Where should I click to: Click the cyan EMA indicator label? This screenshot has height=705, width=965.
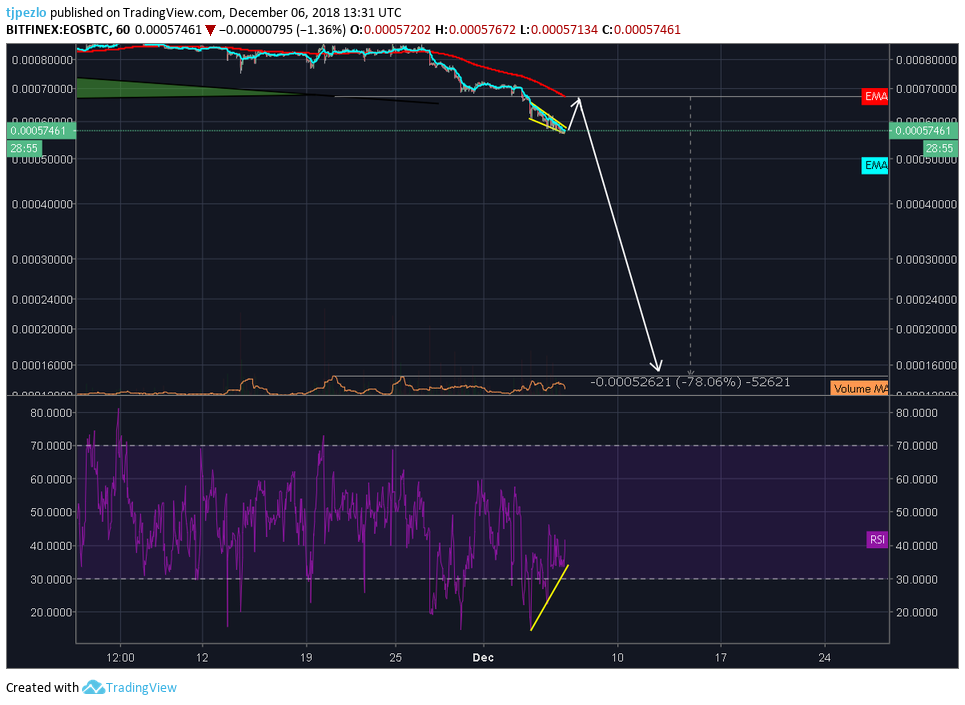point(875,165)
